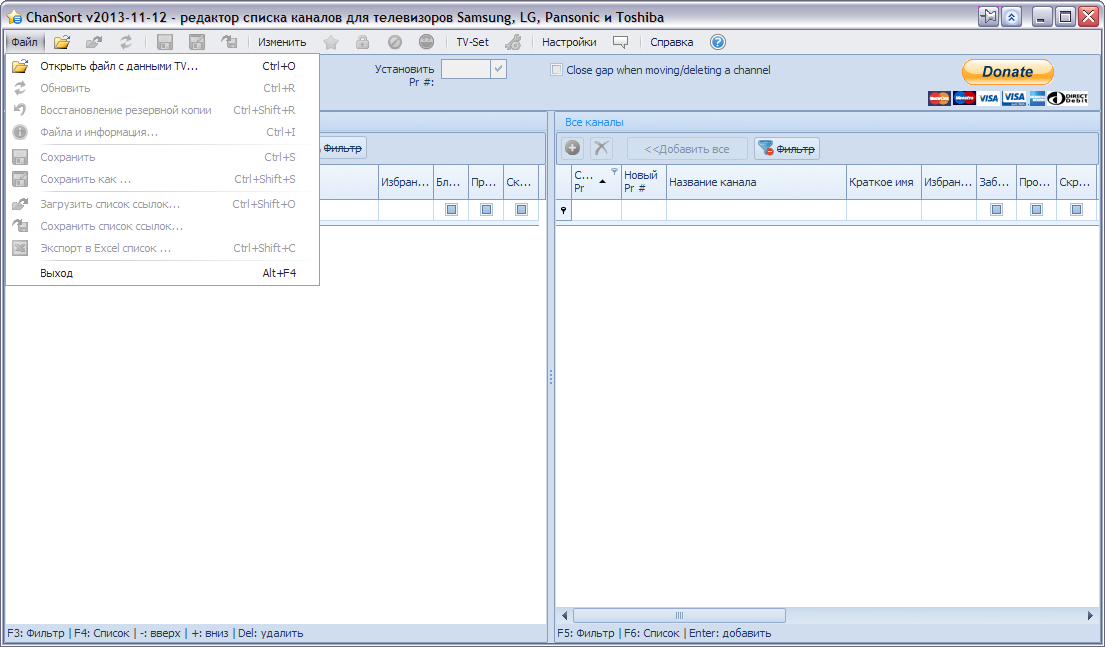Open the Установить Pr # dropdown arrow

coord(498,69)
